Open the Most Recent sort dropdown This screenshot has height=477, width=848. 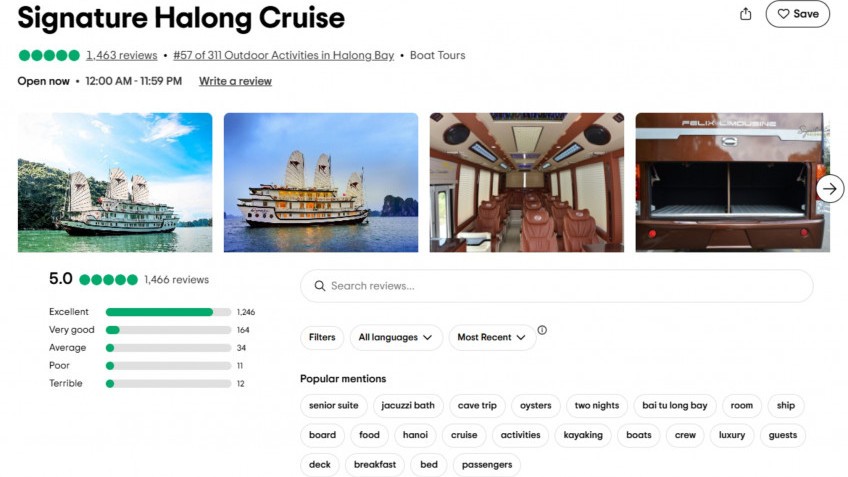pyautogui.click(x=491, y=337)
